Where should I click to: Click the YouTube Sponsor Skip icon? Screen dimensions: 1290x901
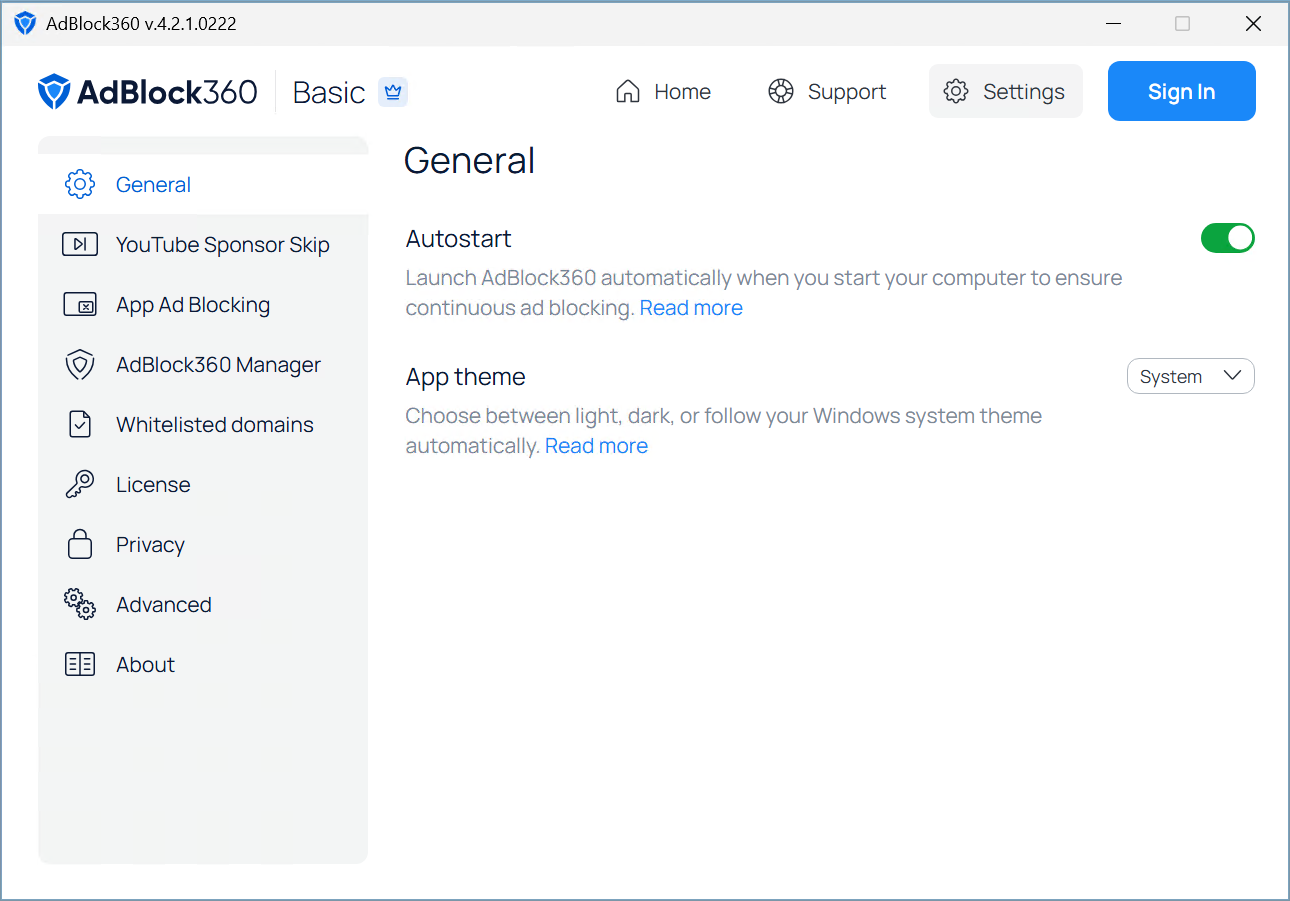tap(80, 244)
